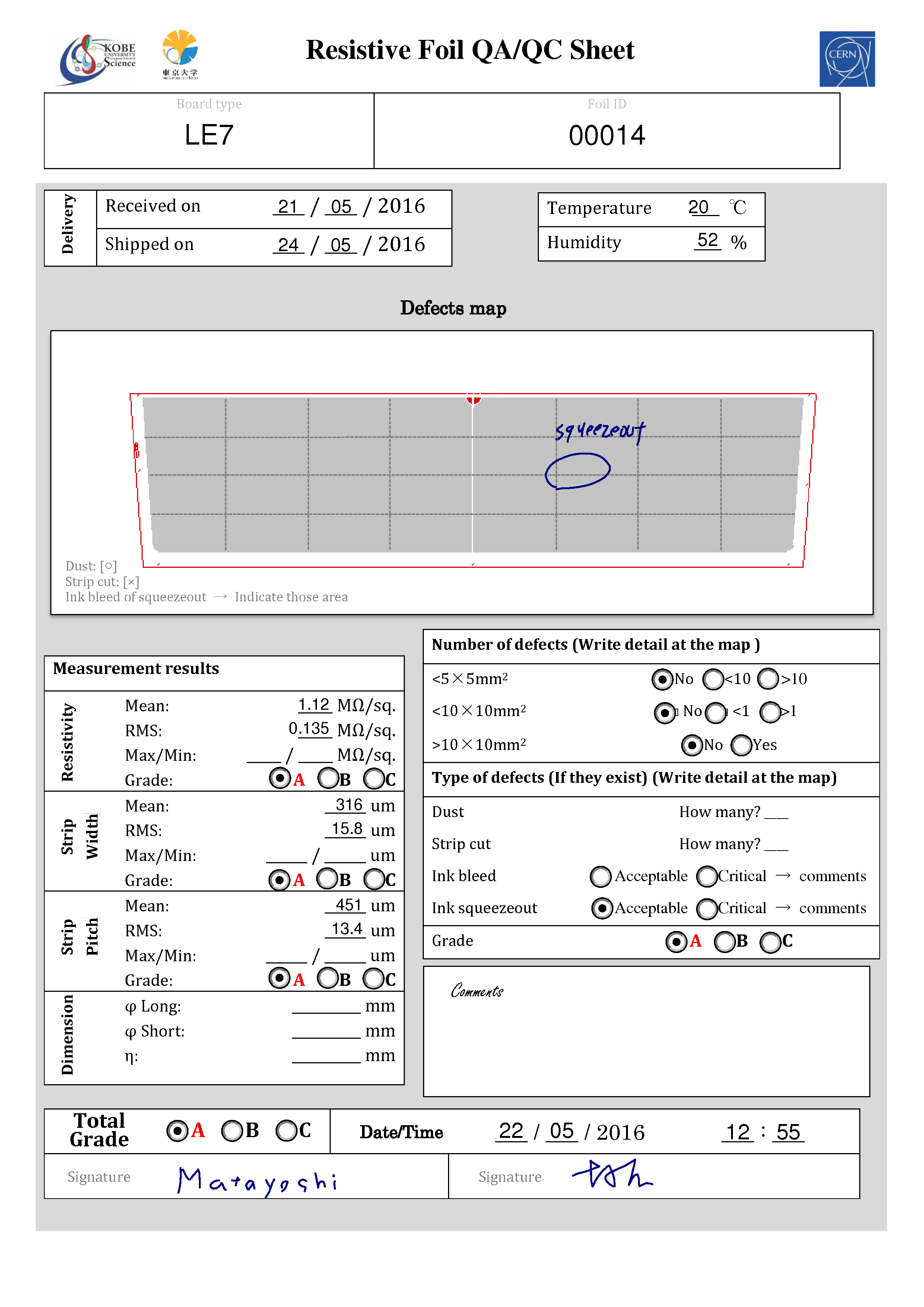Click the η dimension blank field

(326, 1056)
